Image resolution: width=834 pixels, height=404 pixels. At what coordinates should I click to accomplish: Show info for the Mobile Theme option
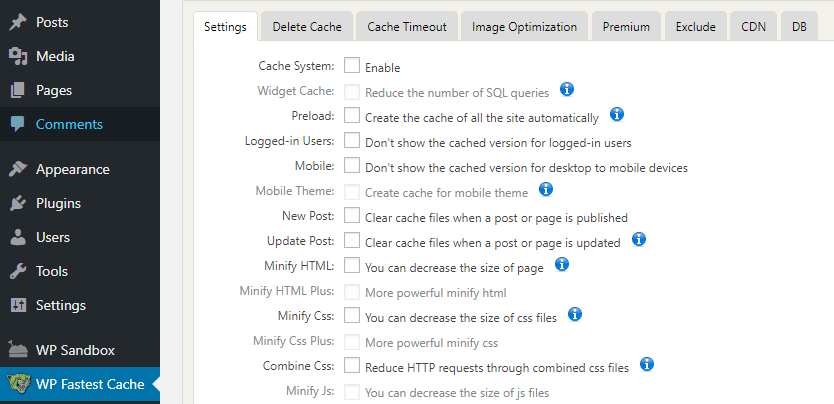(546, 189)
